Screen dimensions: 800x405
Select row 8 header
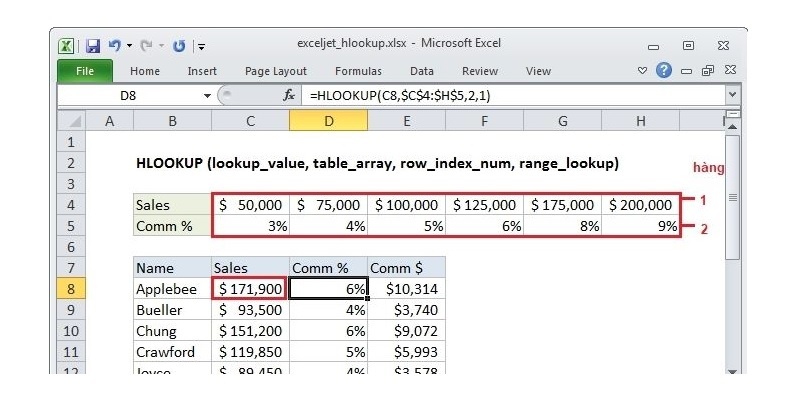click(x=71, y=289)
